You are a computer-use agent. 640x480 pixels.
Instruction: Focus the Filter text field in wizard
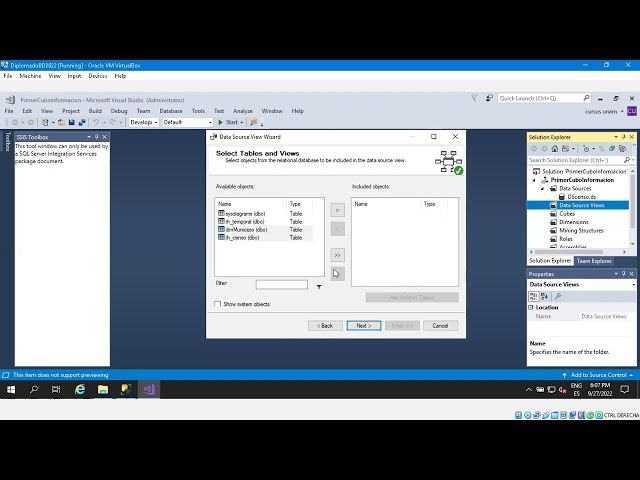point(281,284)
